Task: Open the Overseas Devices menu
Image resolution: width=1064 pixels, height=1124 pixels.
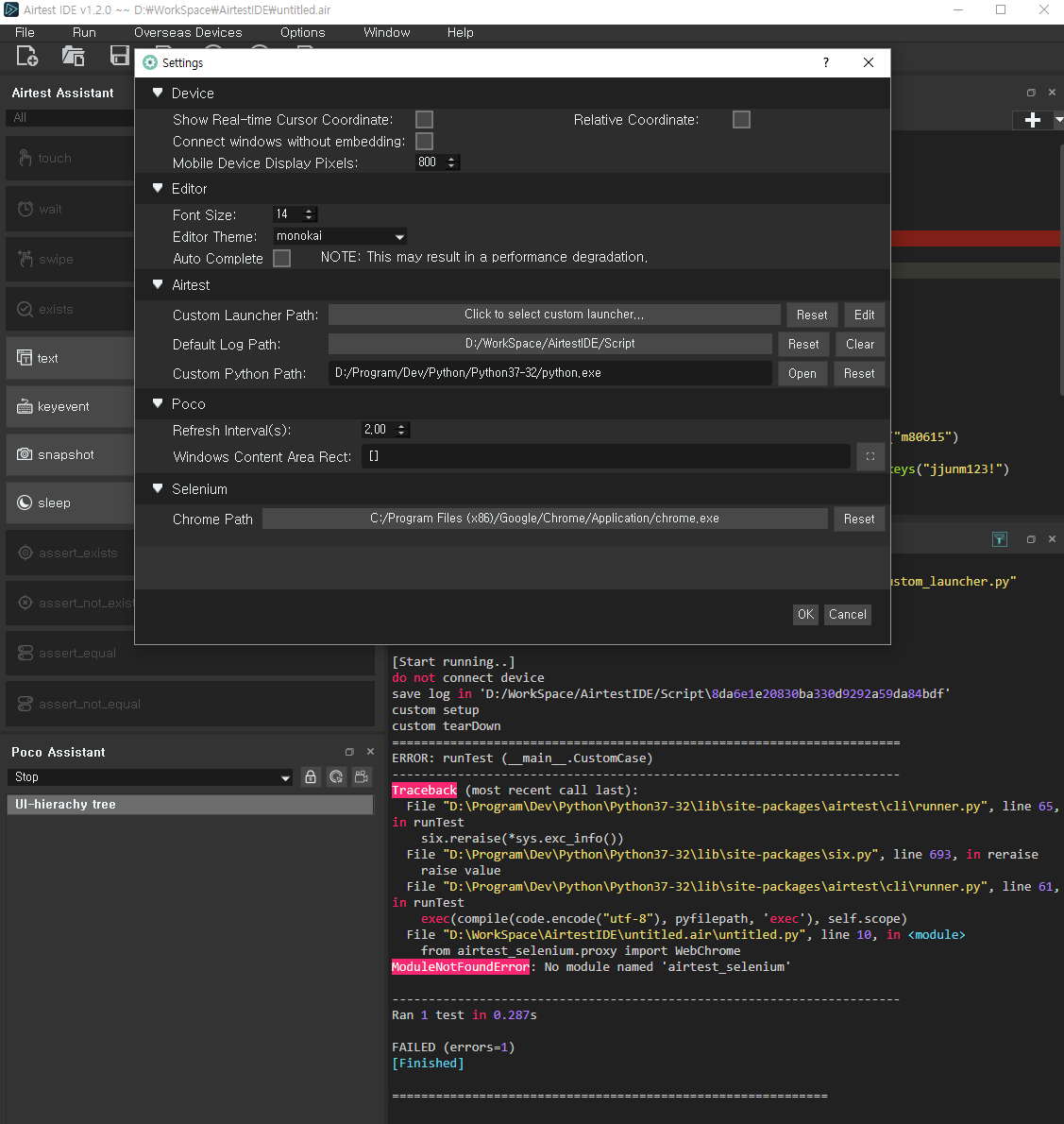Action: click(x=188, y=32)
